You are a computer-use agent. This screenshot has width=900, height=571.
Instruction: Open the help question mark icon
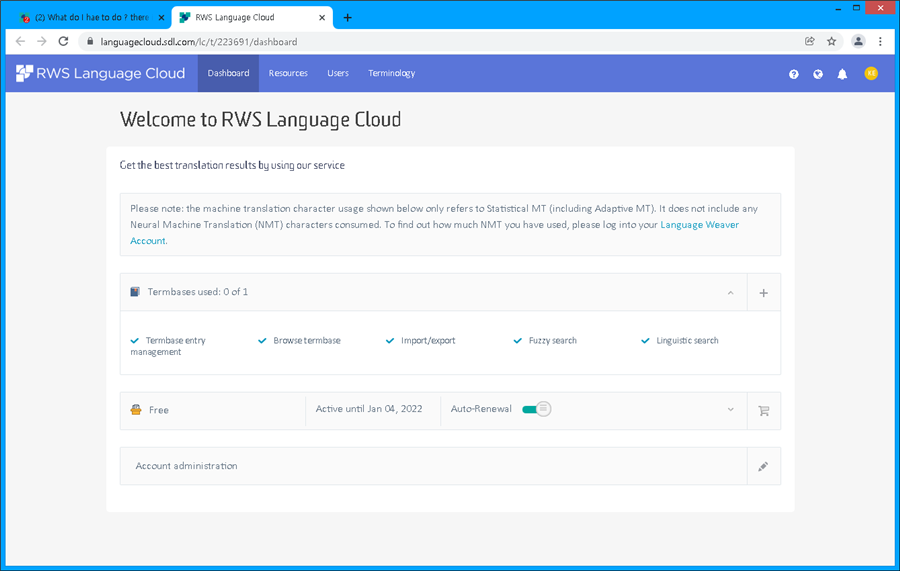(793, 74)
